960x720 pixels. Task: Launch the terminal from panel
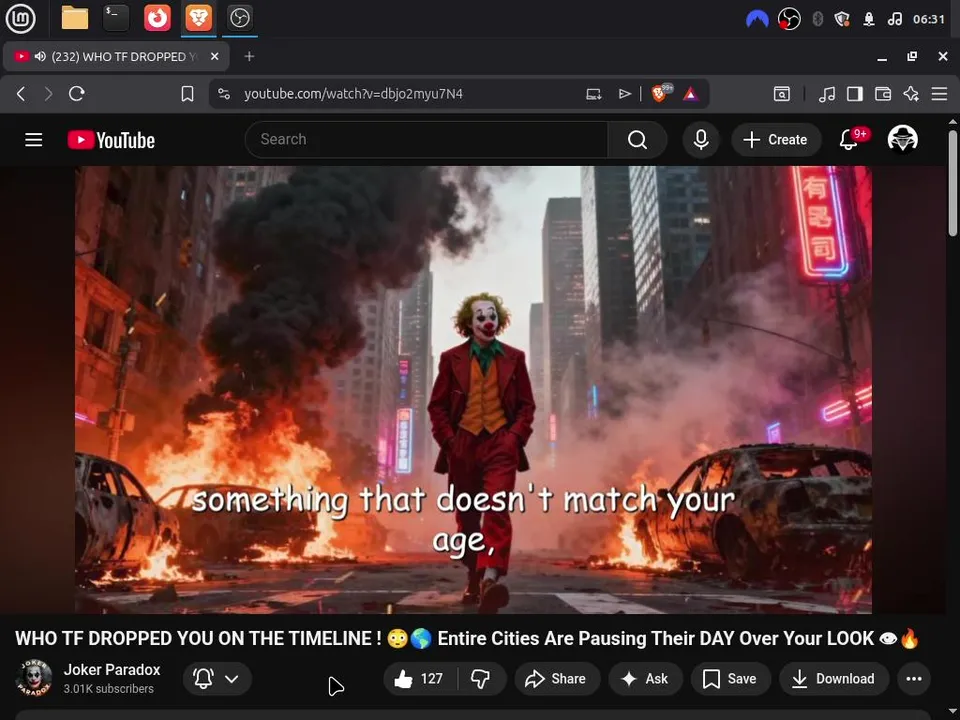click(116, 18)
